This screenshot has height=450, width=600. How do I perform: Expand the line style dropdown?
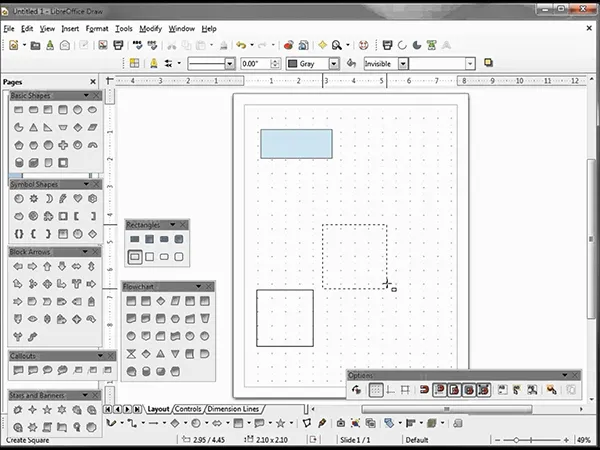pos(230,63)
